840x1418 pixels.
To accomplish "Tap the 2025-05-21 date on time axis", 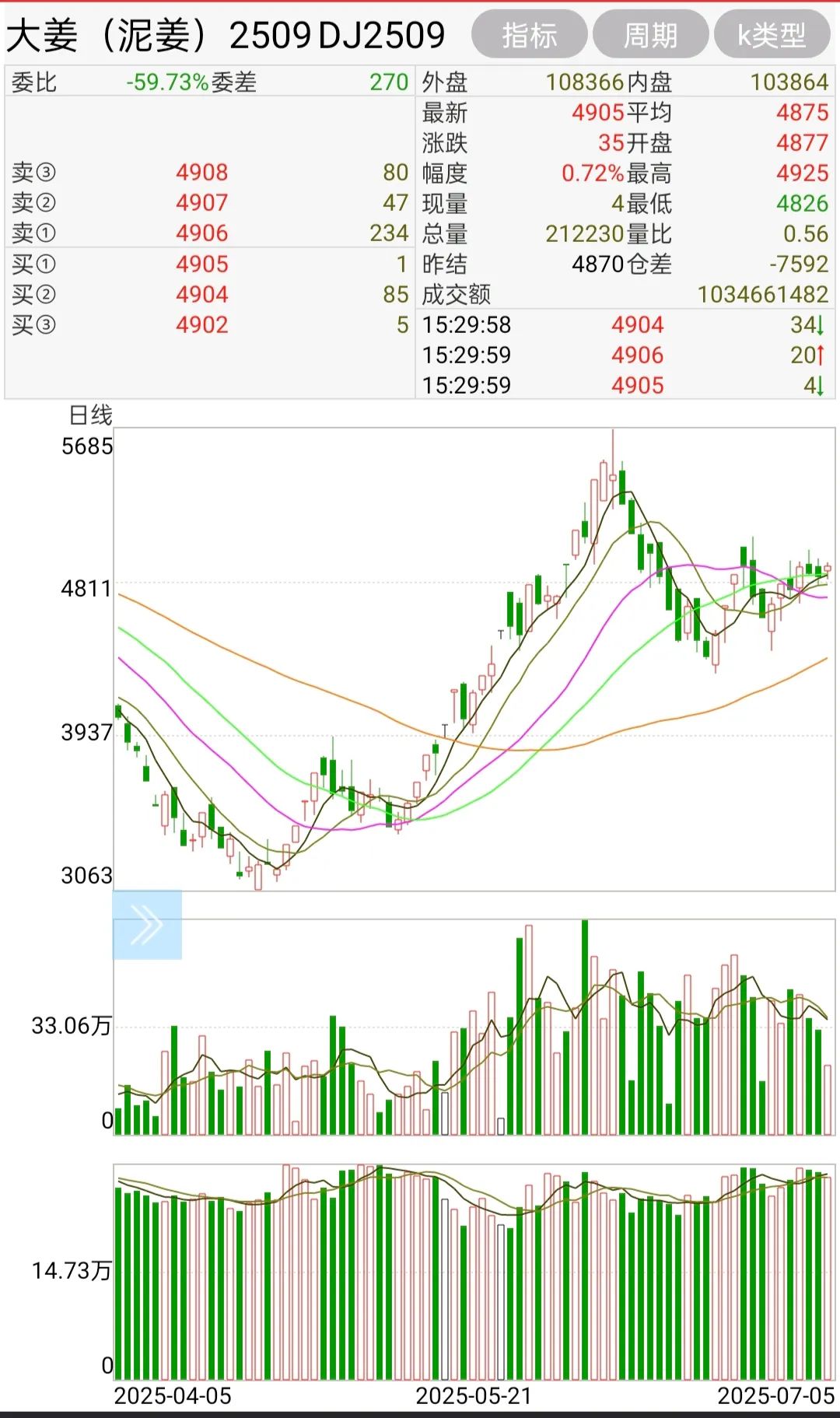I will pos(474,1396).
